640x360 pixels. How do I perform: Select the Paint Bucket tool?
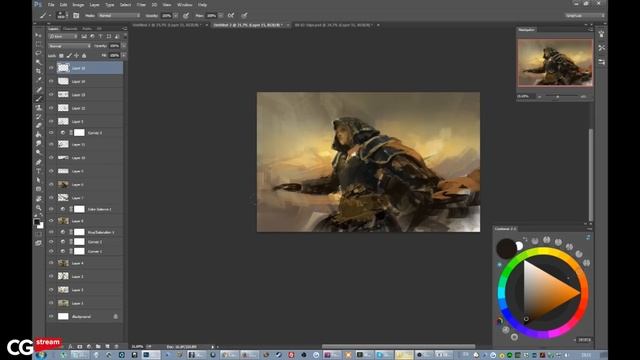(39, 134)
